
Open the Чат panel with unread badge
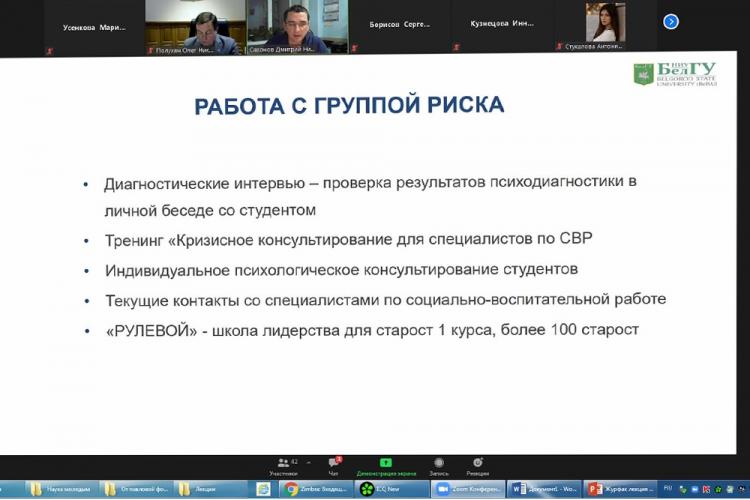(334, 467)
